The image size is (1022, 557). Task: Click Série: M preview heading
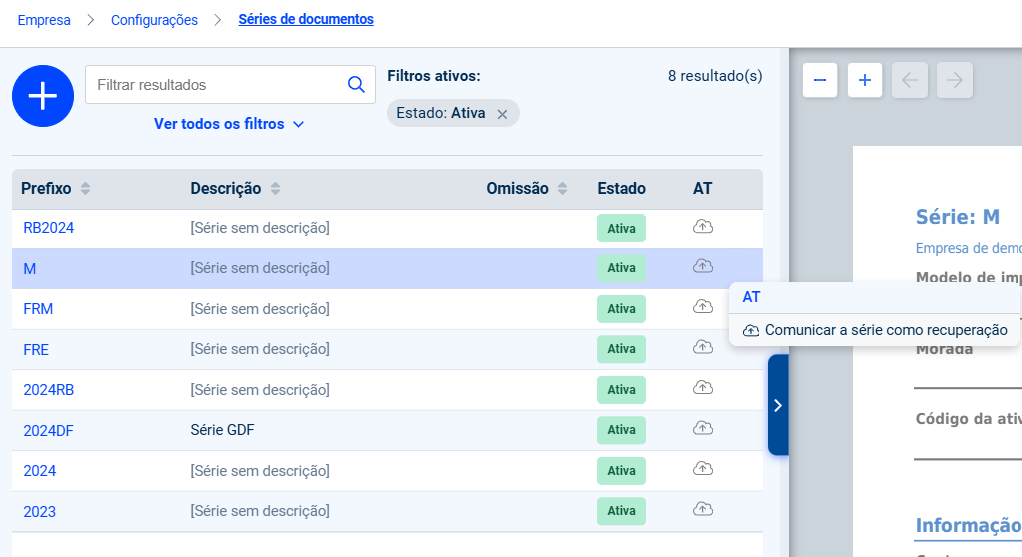pos(957,216)
